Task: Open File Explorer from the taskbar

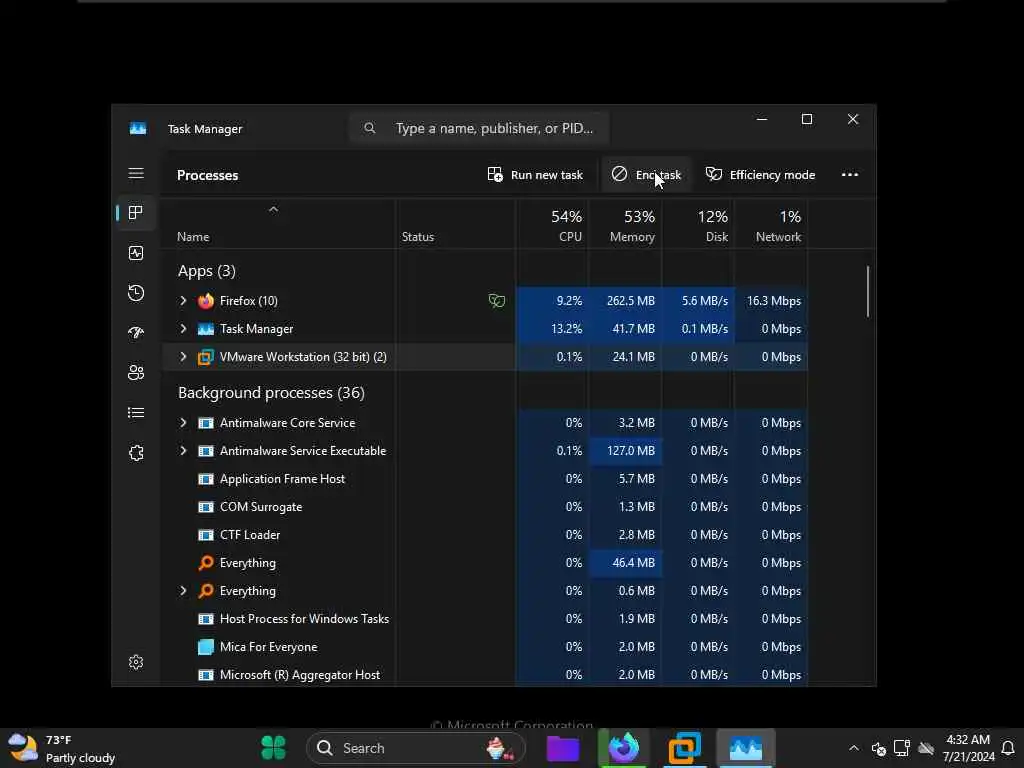Action: coord(563,748)
